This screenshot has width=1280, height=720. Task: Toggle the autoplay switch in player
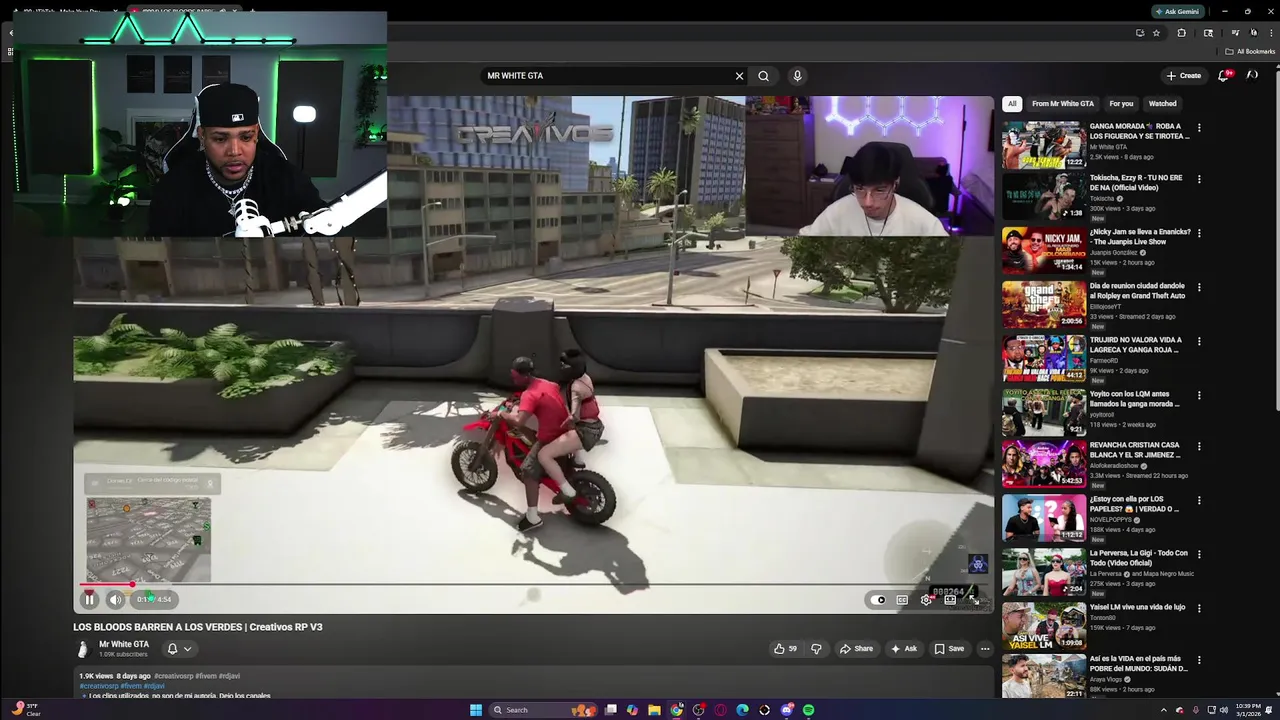click(x=878, y=600)
